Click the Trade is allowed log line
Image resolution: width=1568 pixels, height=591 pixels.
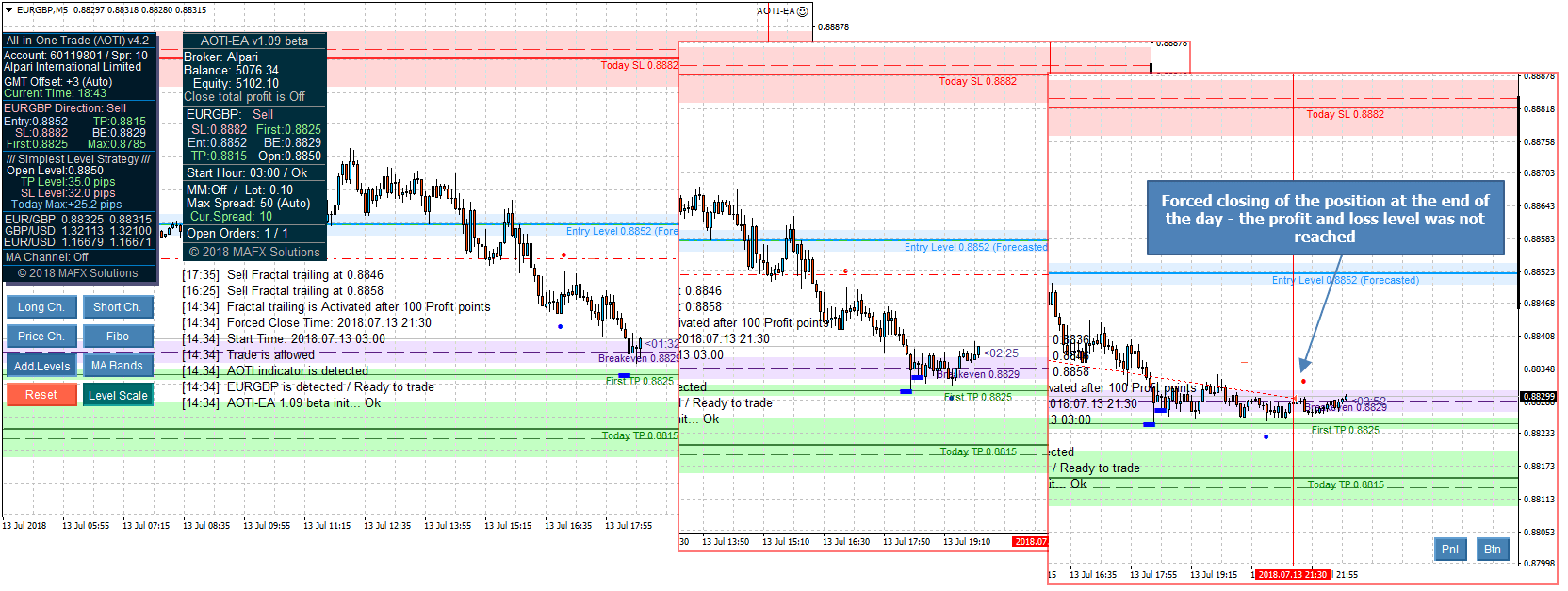point(249,355)
